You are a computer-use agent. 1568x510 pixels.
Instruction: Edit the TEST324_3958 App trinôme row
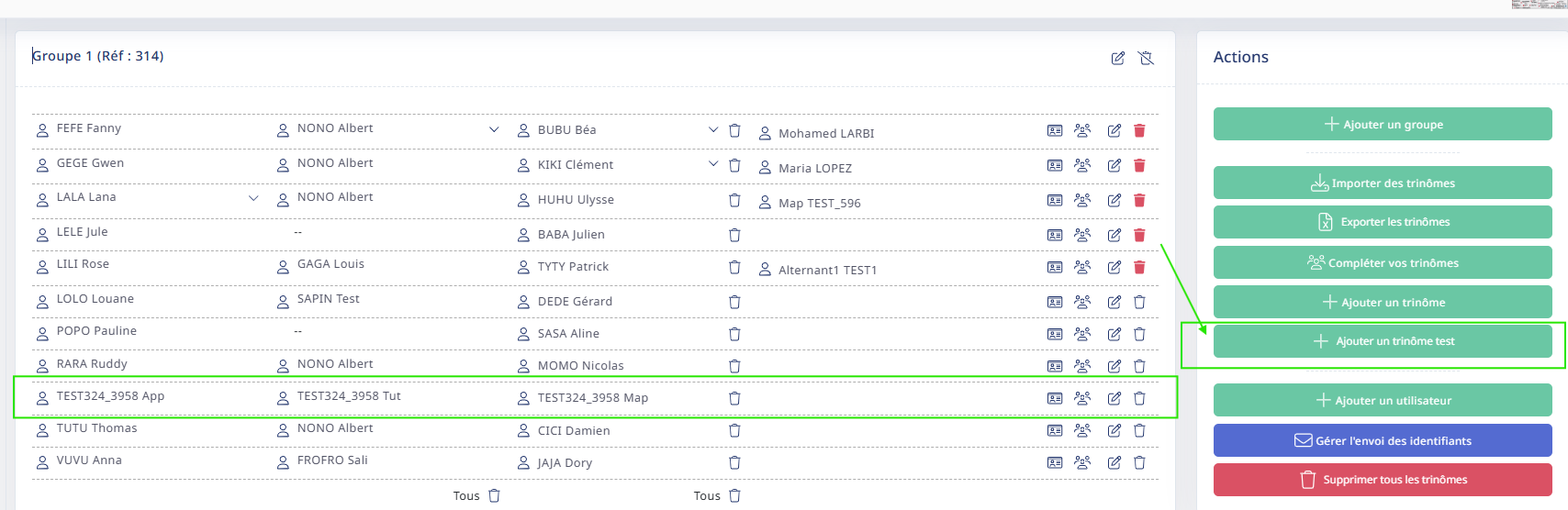(1114, 398)
